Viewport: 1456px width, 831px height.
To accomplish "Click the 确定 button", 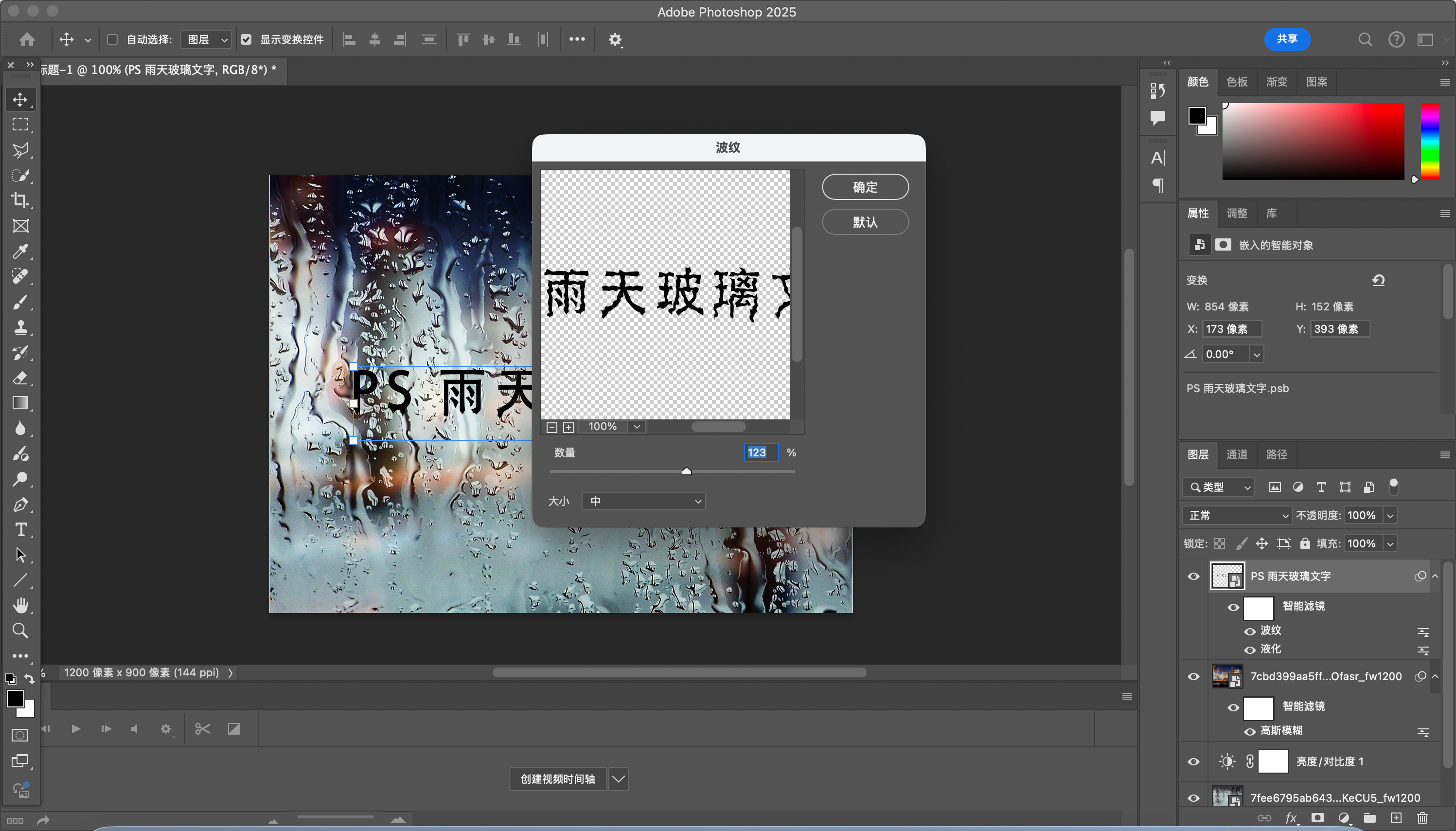I will 865,187.
